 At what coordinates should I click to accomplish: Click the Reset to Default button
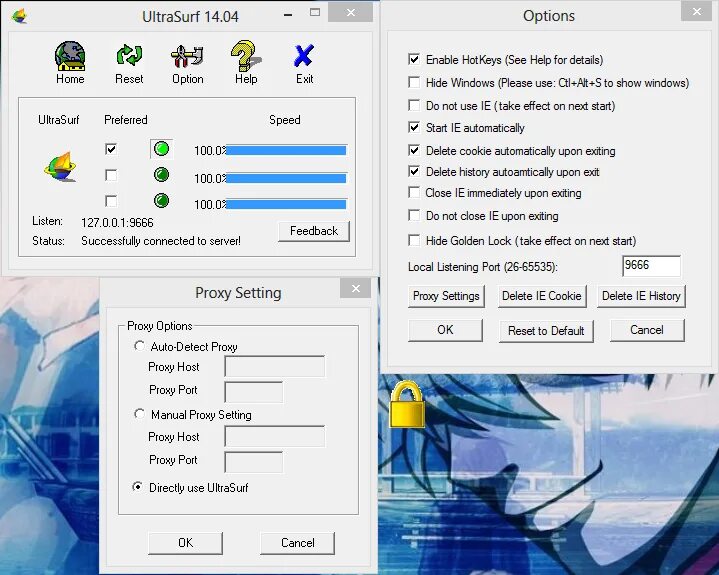tap(546, 331)
